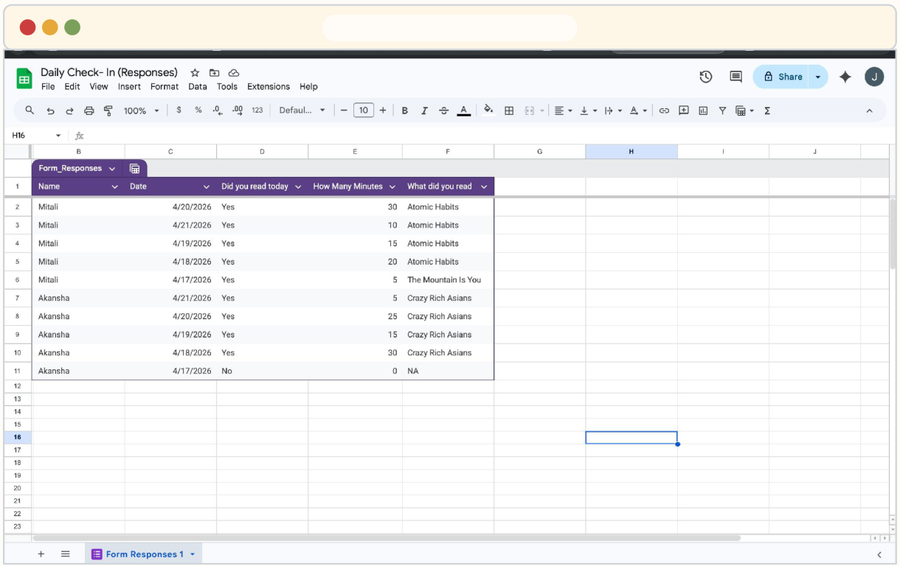Select column H header
Viewport: 900px width, 566px height.
click(631, 152)
